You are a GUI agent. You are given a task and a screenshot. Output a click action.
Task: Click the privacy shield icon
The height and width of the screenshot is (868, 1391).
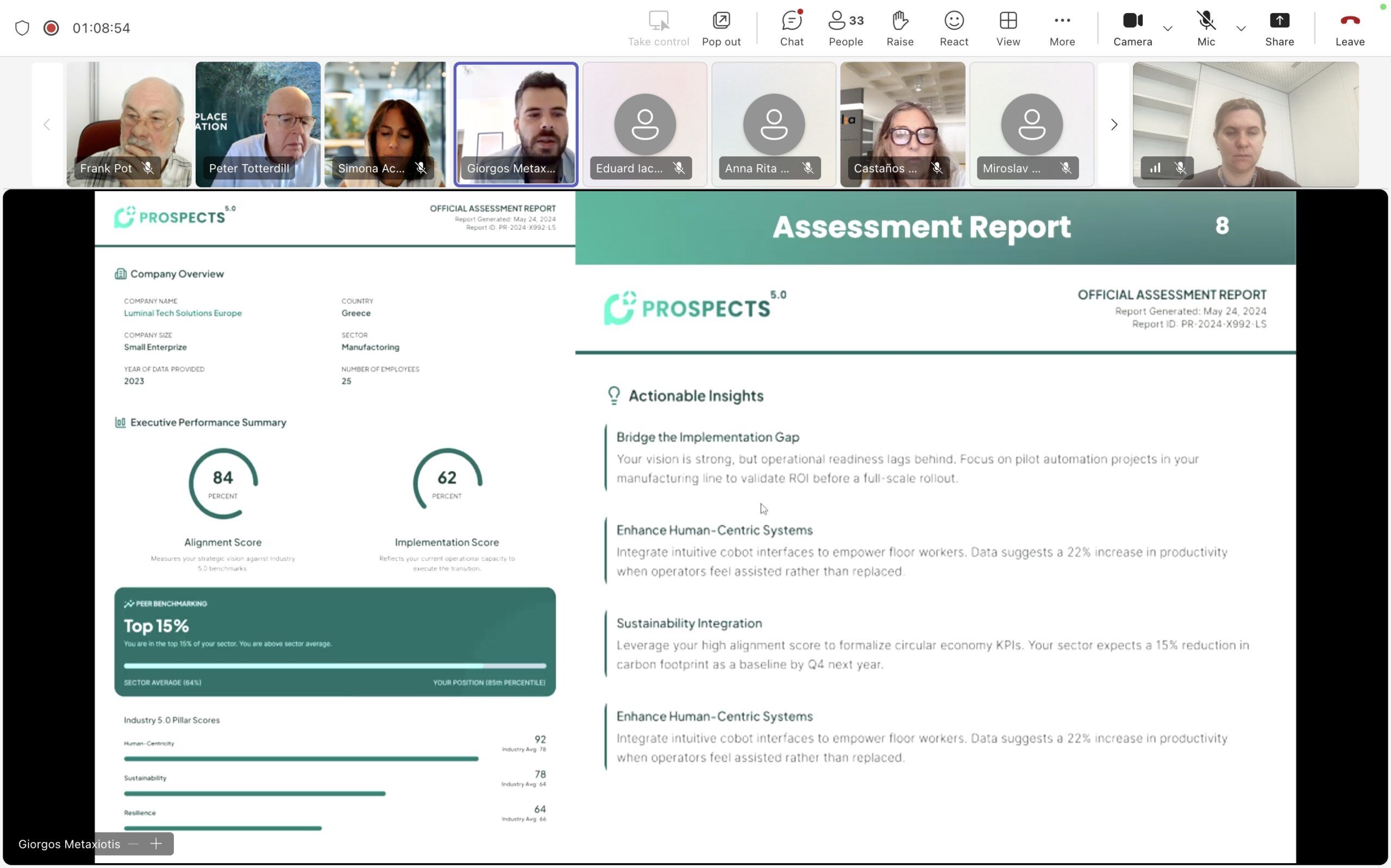[22, 28]
